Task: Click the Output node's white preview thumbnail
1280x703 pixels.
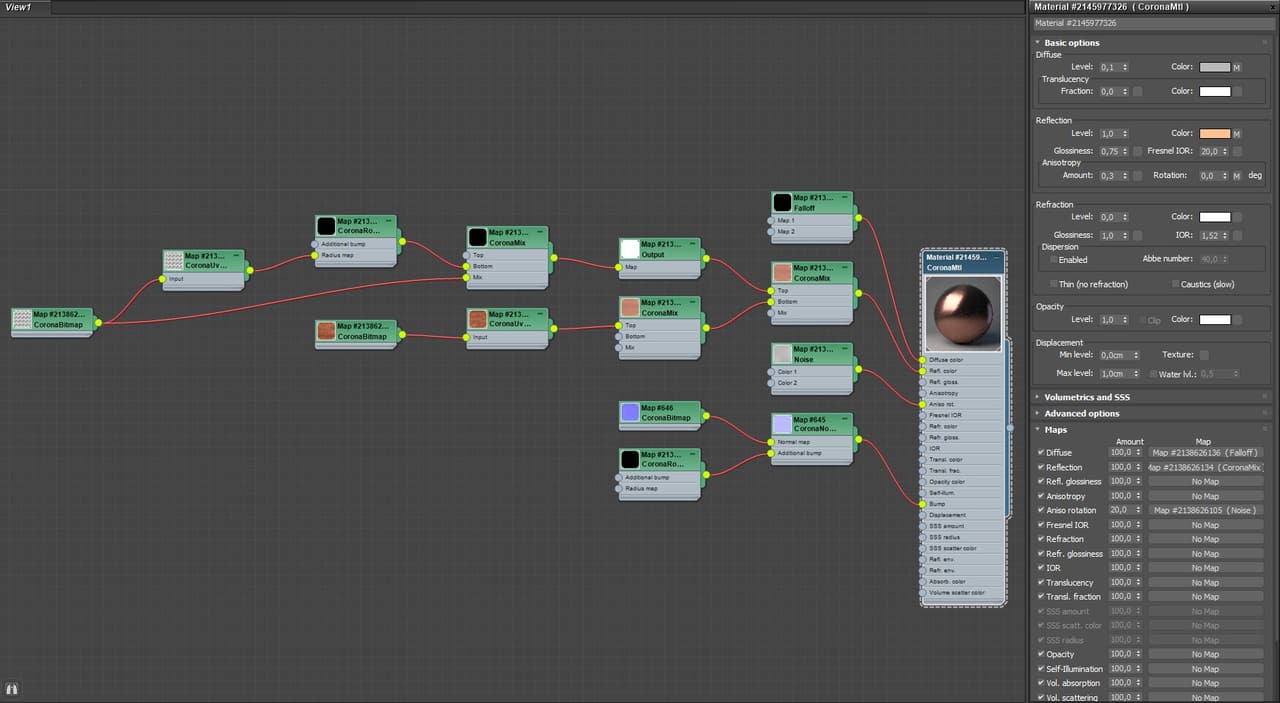Action: point(629,249)
